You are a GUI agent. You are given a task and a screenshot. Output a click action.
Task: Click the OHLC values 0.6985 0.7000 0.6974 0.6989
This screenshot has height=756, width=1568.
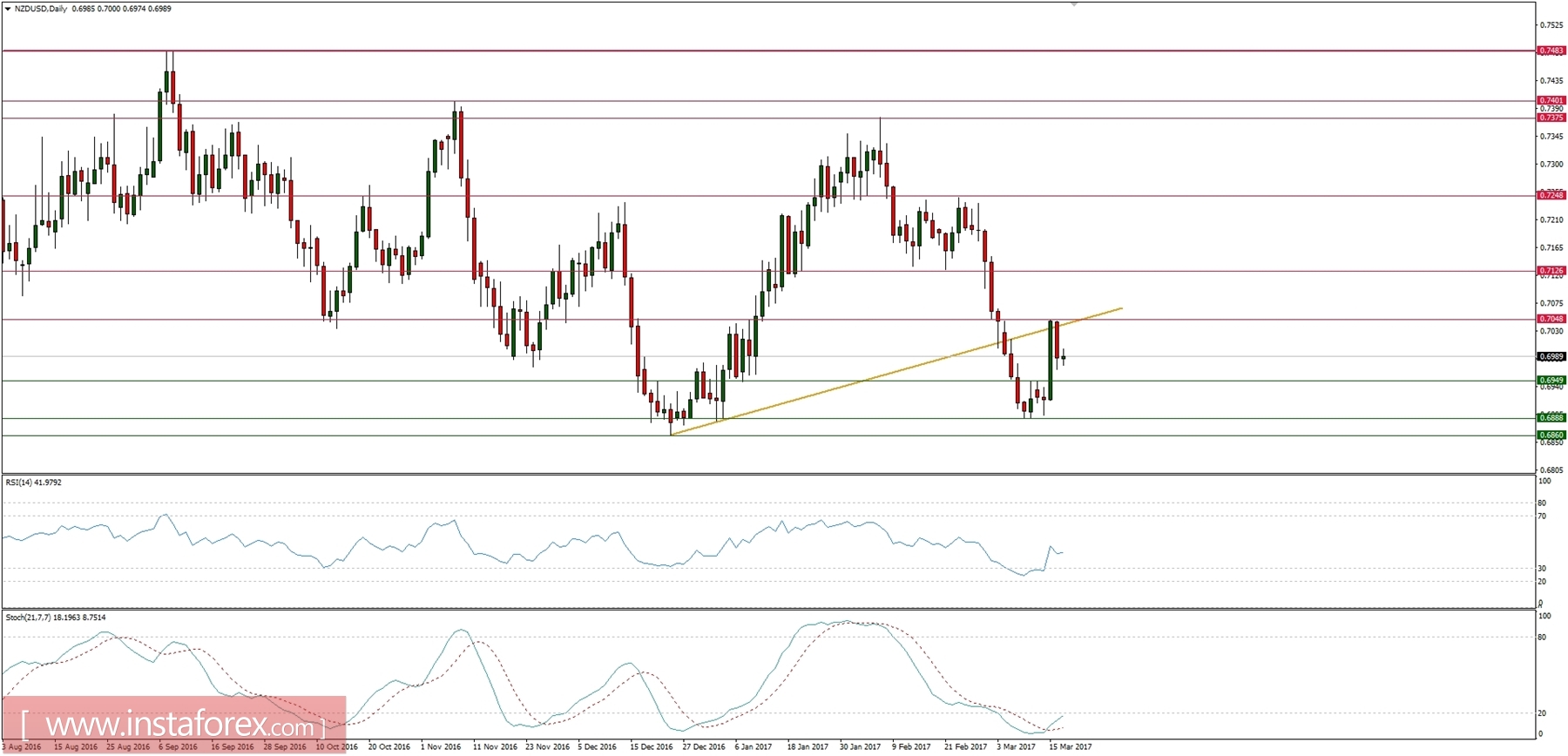(121, 9)
